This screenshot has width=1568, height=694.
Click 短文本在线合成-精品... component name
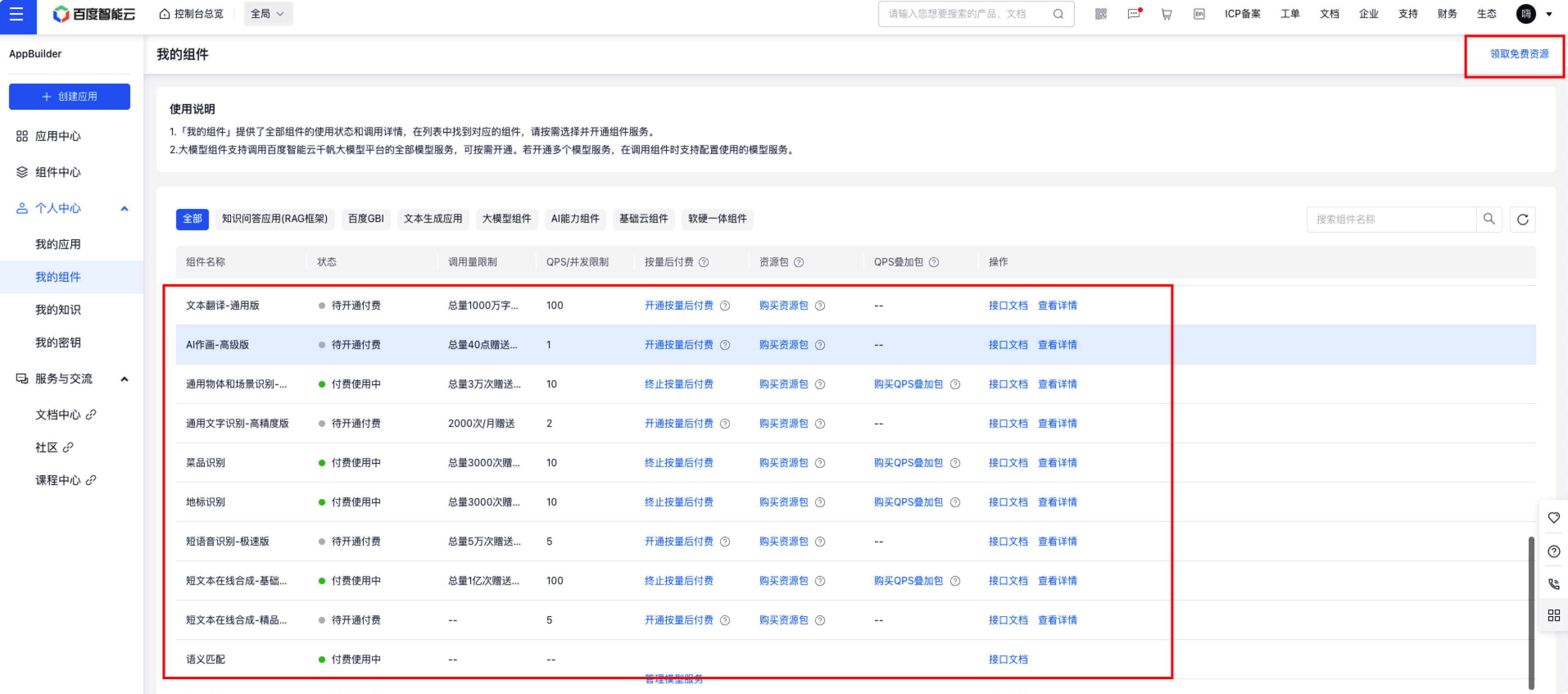pos(236,620)
